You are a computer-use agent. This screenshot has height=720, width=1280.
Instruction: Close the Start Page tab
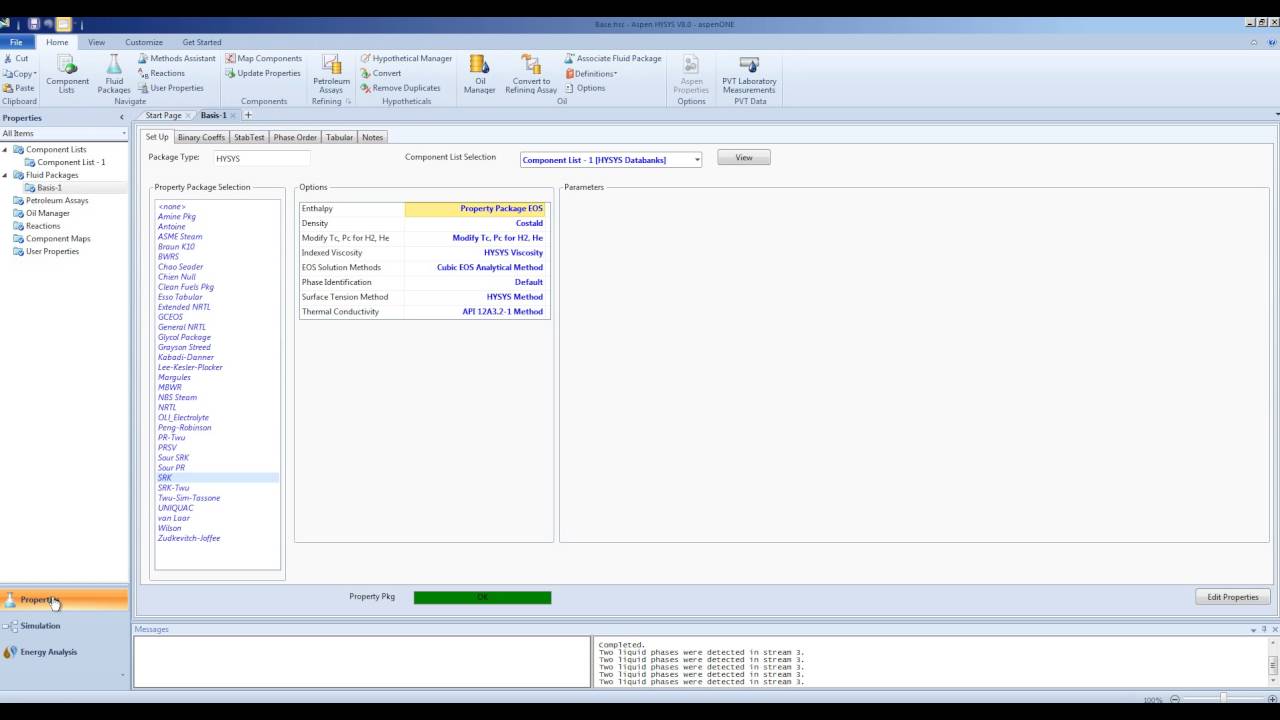coord(188,116)
